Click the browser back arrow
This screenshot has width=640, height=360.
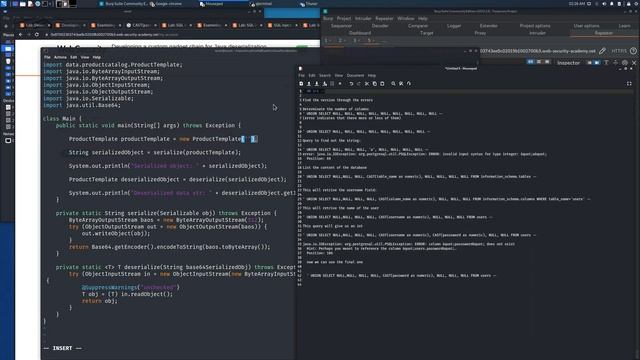point(20,35)
